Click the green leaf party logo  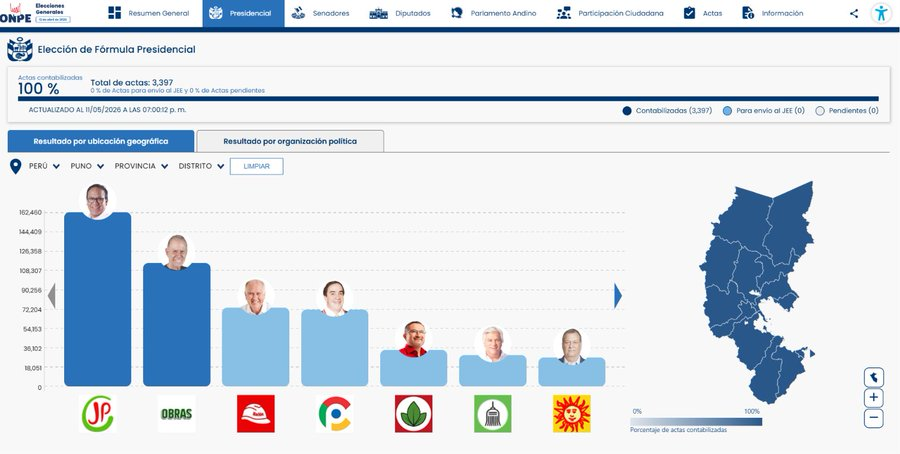click(413, 413)
